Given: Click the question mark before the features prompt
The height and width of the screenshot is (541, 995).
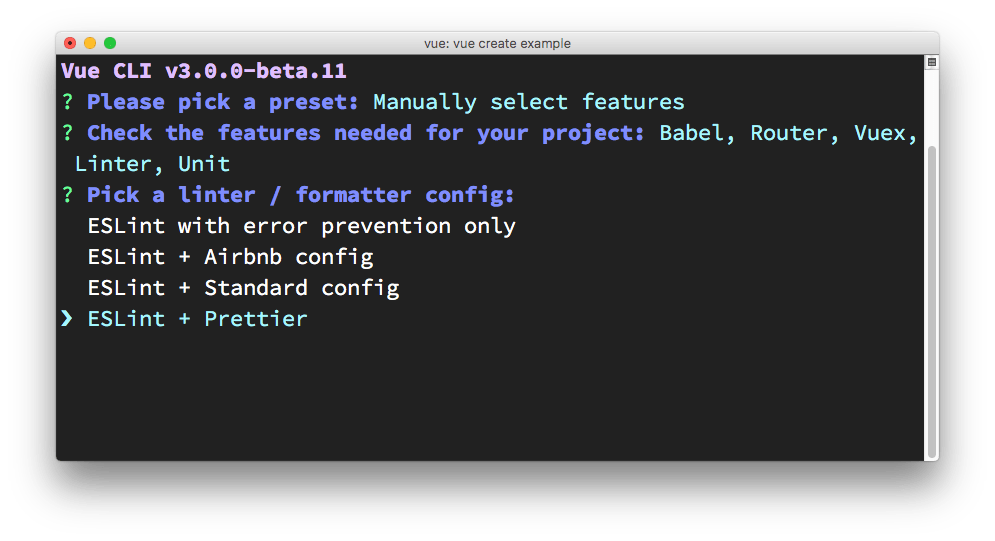Looking at the screenshot, I should tap(67, 133).
